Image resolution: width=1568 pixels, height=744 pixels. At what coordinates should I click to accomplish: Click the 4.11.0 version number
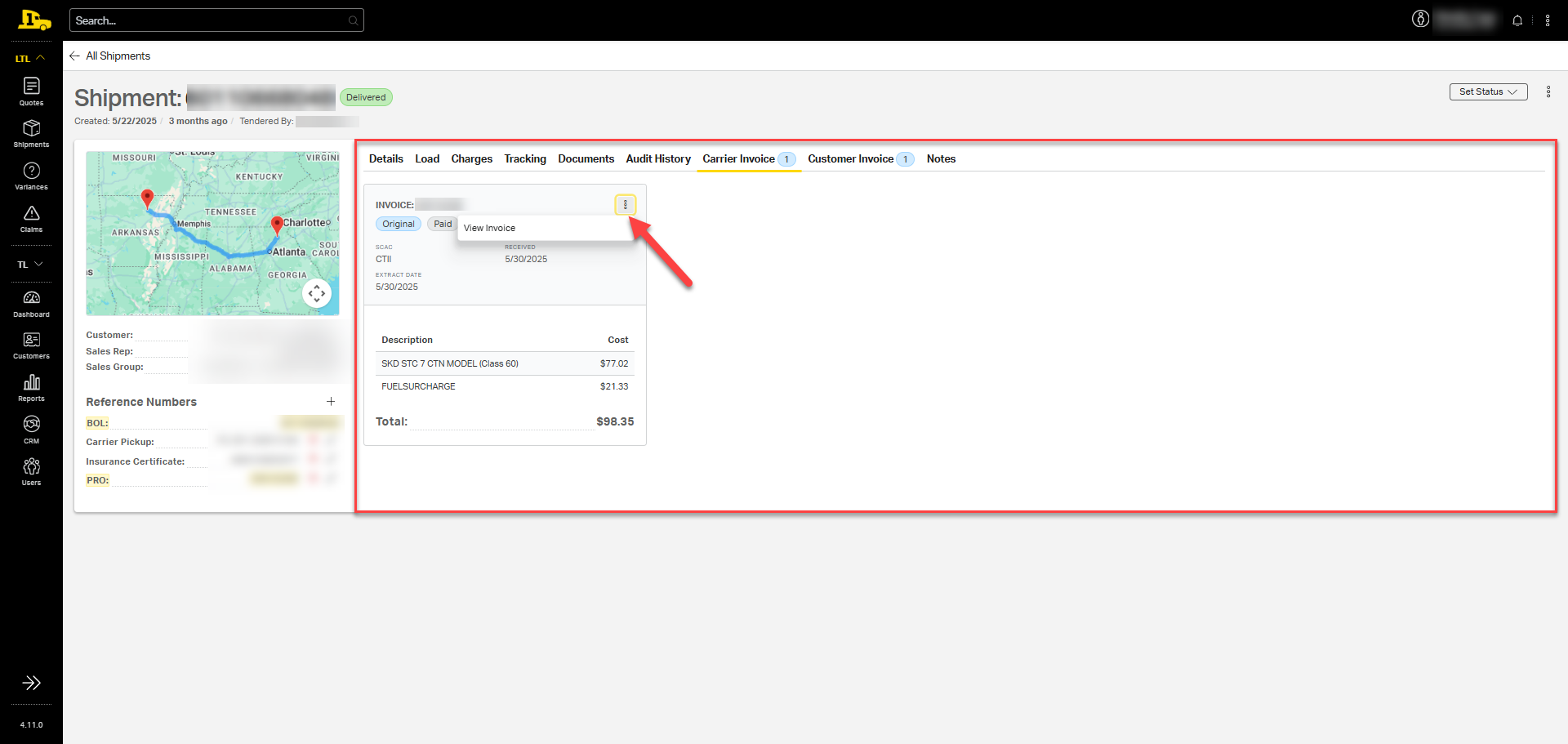pos(31,724)
